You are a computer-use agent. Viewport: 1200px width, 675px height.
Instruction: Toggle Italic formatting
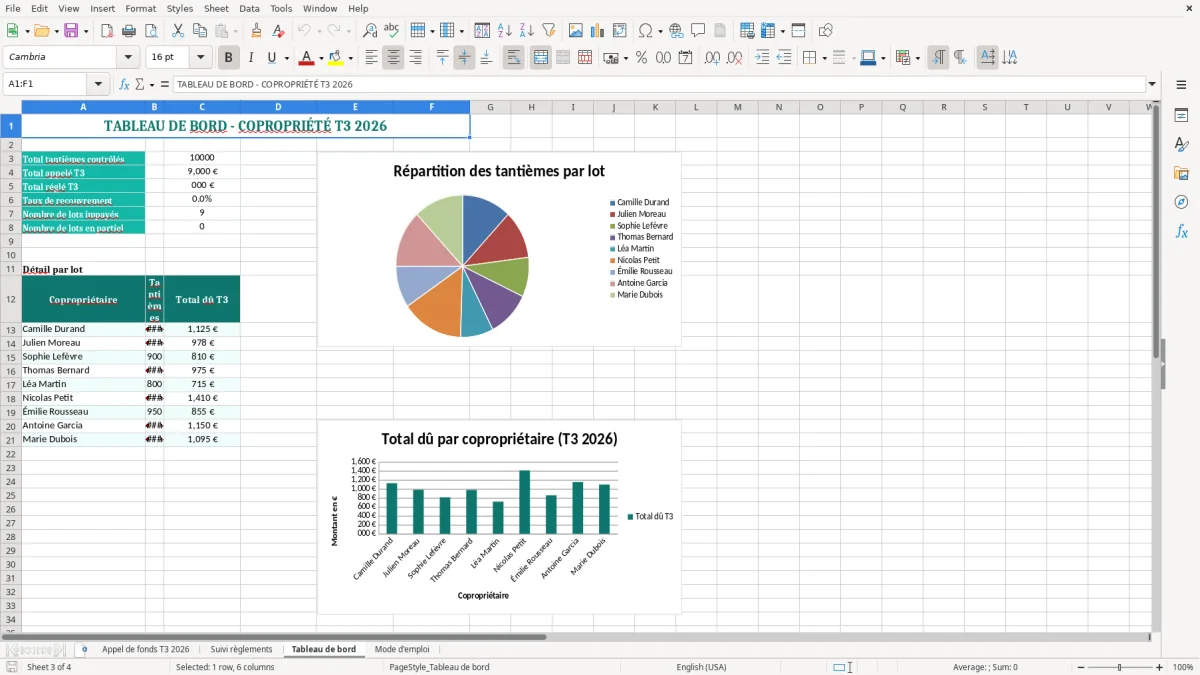coord(251,58)
